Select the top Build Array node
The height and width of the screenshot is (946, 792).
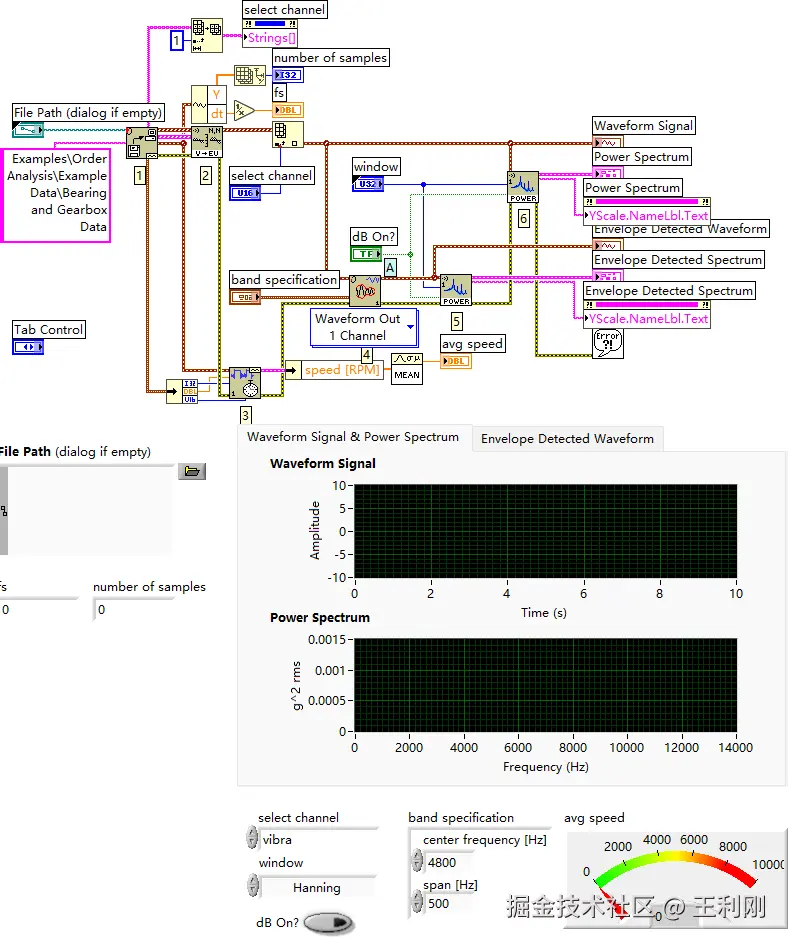pos(206,35)
